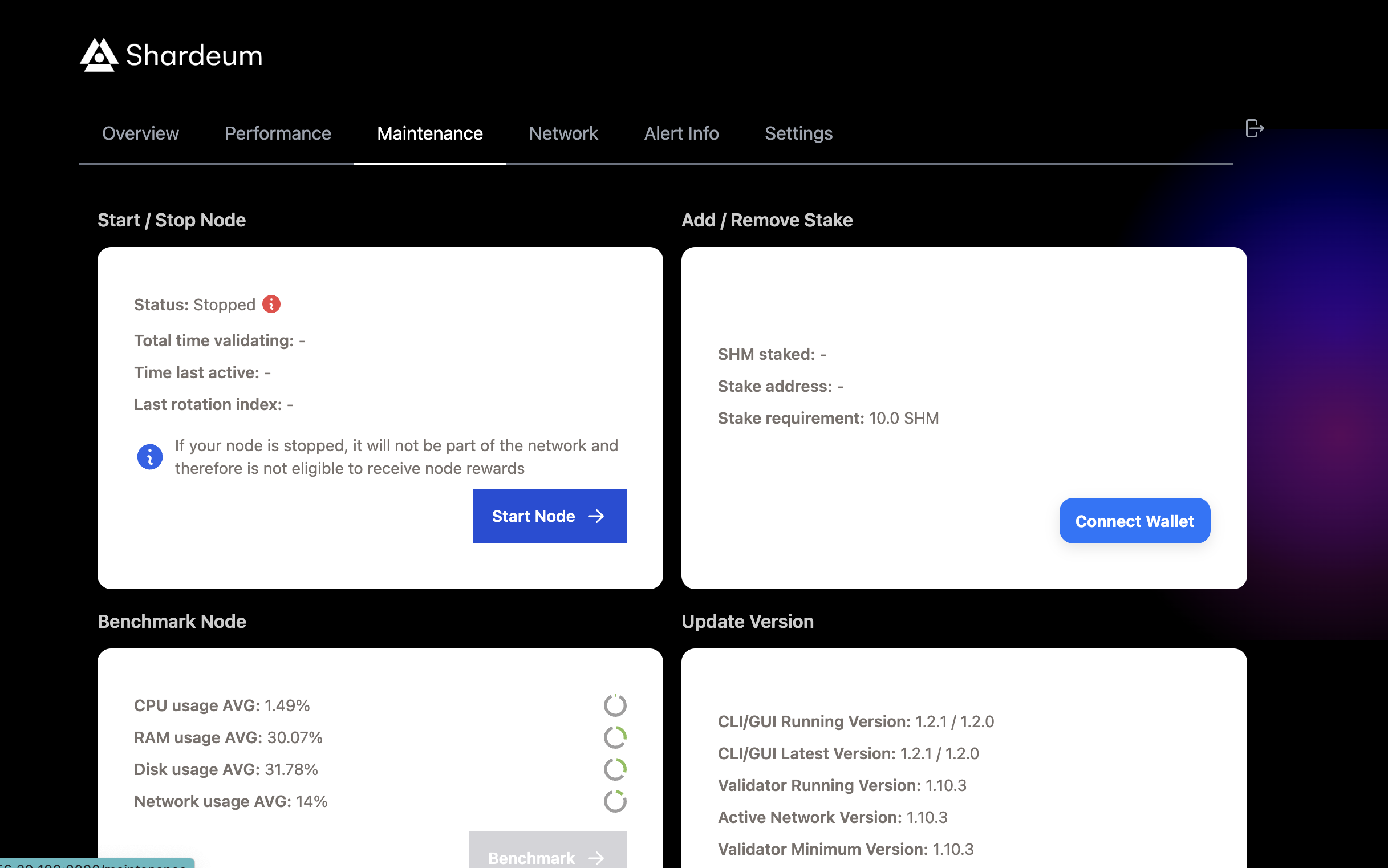The image size is (1388, 868).
Task: Click the Start / Stop Node heading
Action: pyautogui.click(x=172, y=221)
